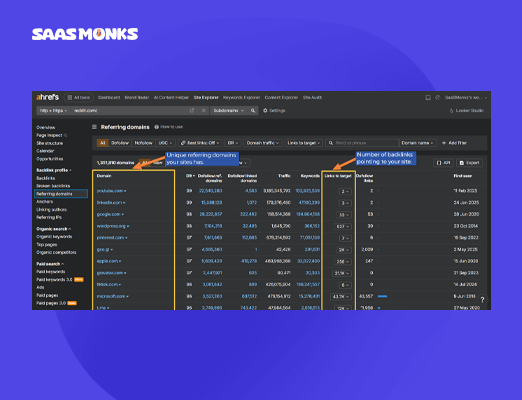Open the UGC filter dropdown

pos(165,143)
